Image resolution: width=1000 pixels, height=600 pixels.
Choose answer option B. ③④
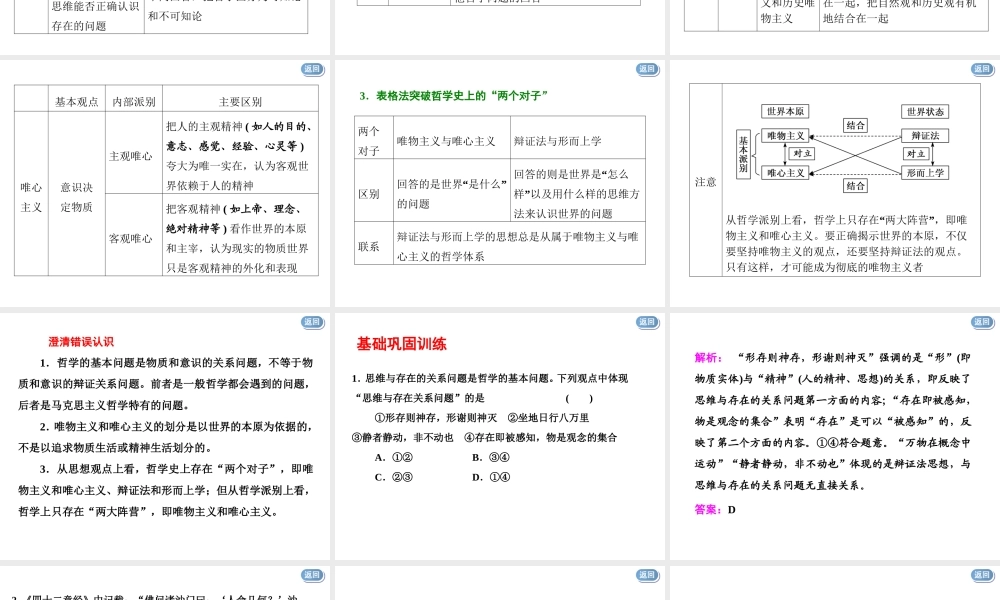(x=491, y=457)
